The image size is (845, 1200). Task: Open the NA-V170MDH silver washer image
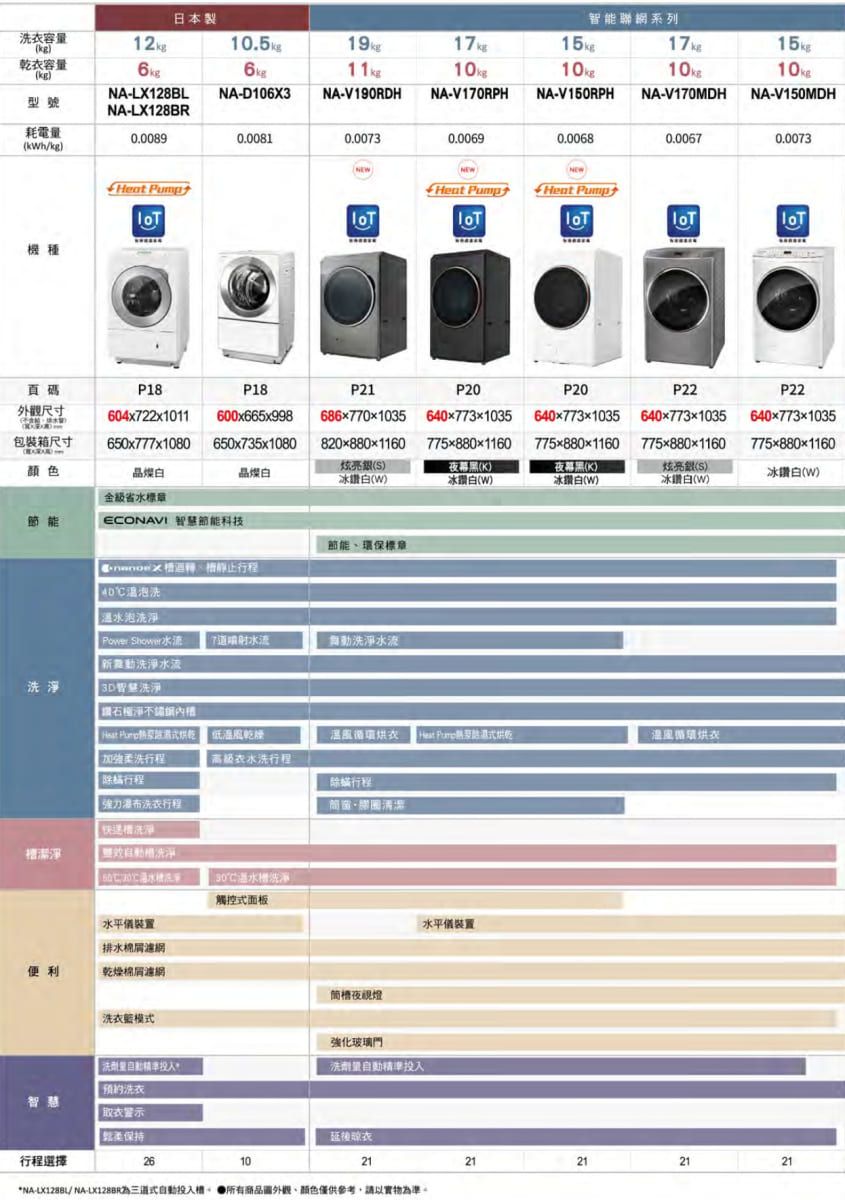coord(684,307)
